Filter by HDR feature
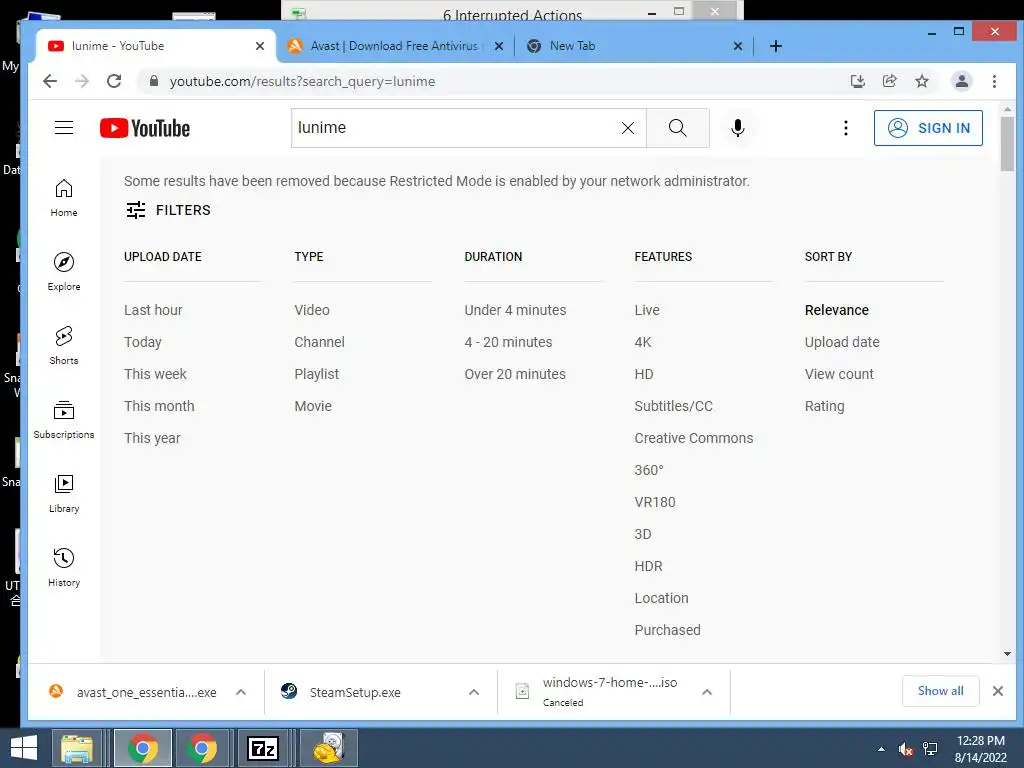 pos(648,566)
